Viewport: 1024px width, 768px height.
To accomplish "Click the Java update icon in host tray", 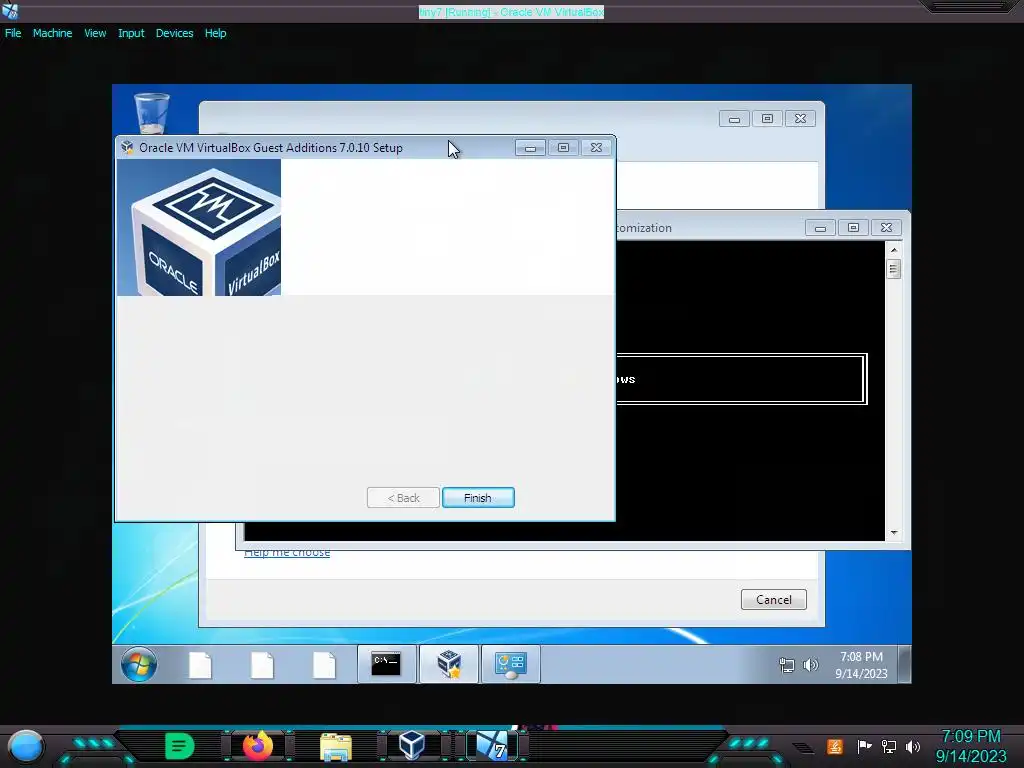I will 835,746.
